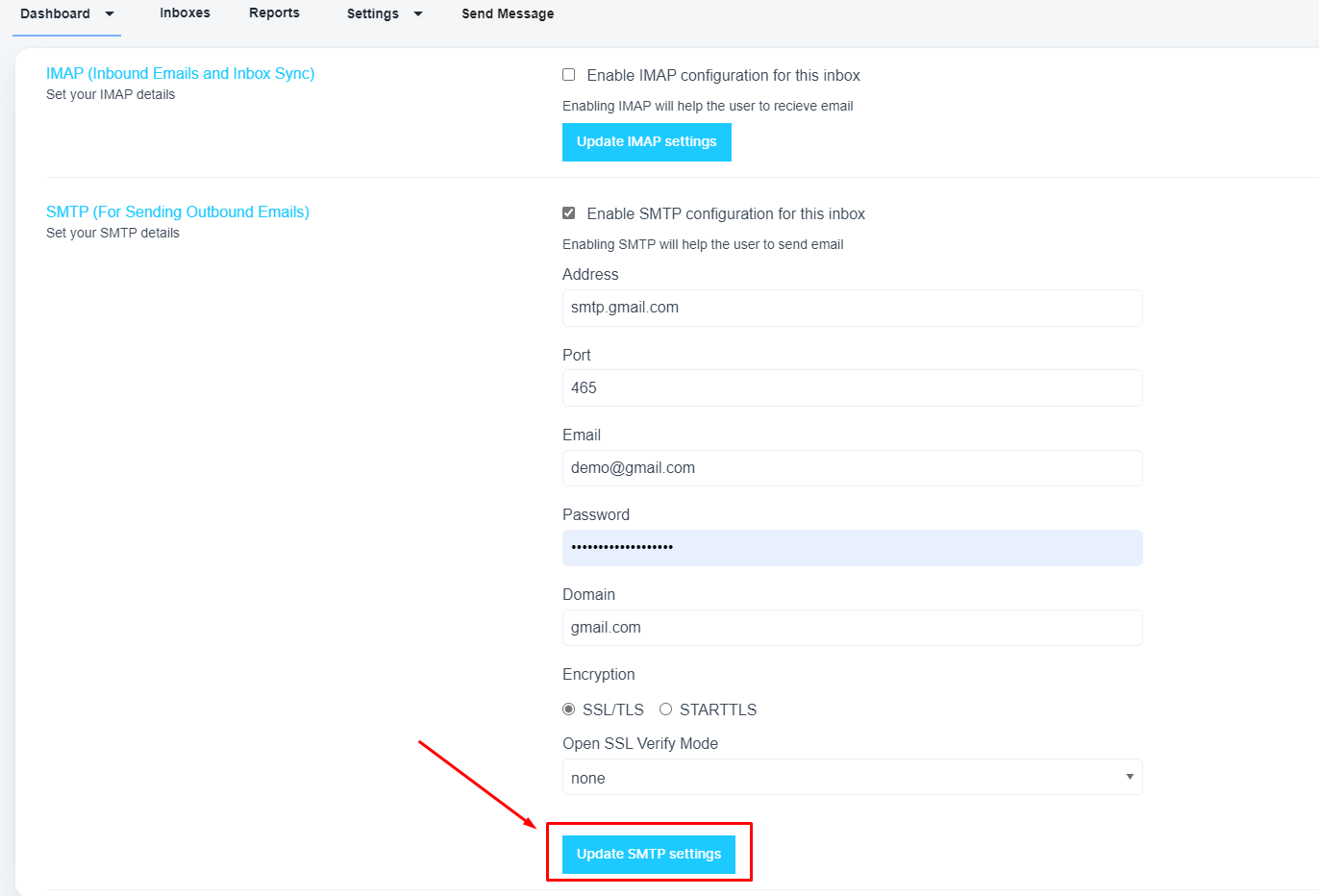1319x896 pixels.
Task: Choose STARTTLS encryption option
Action: click(665, 709)
